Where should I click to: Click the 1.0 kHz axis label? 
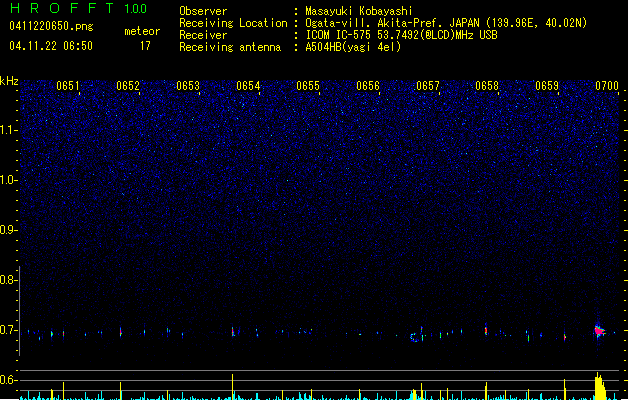[x=8, y=180]
